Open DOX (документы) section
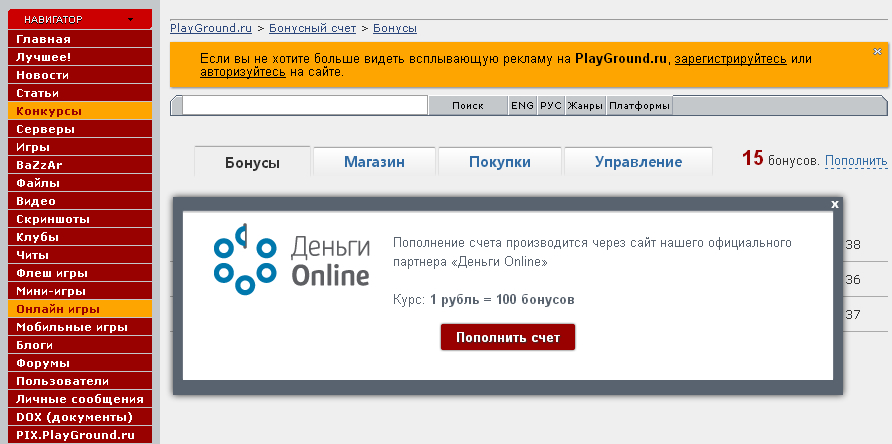Viewport: 892px width, 444px height. tap(80, 417)
